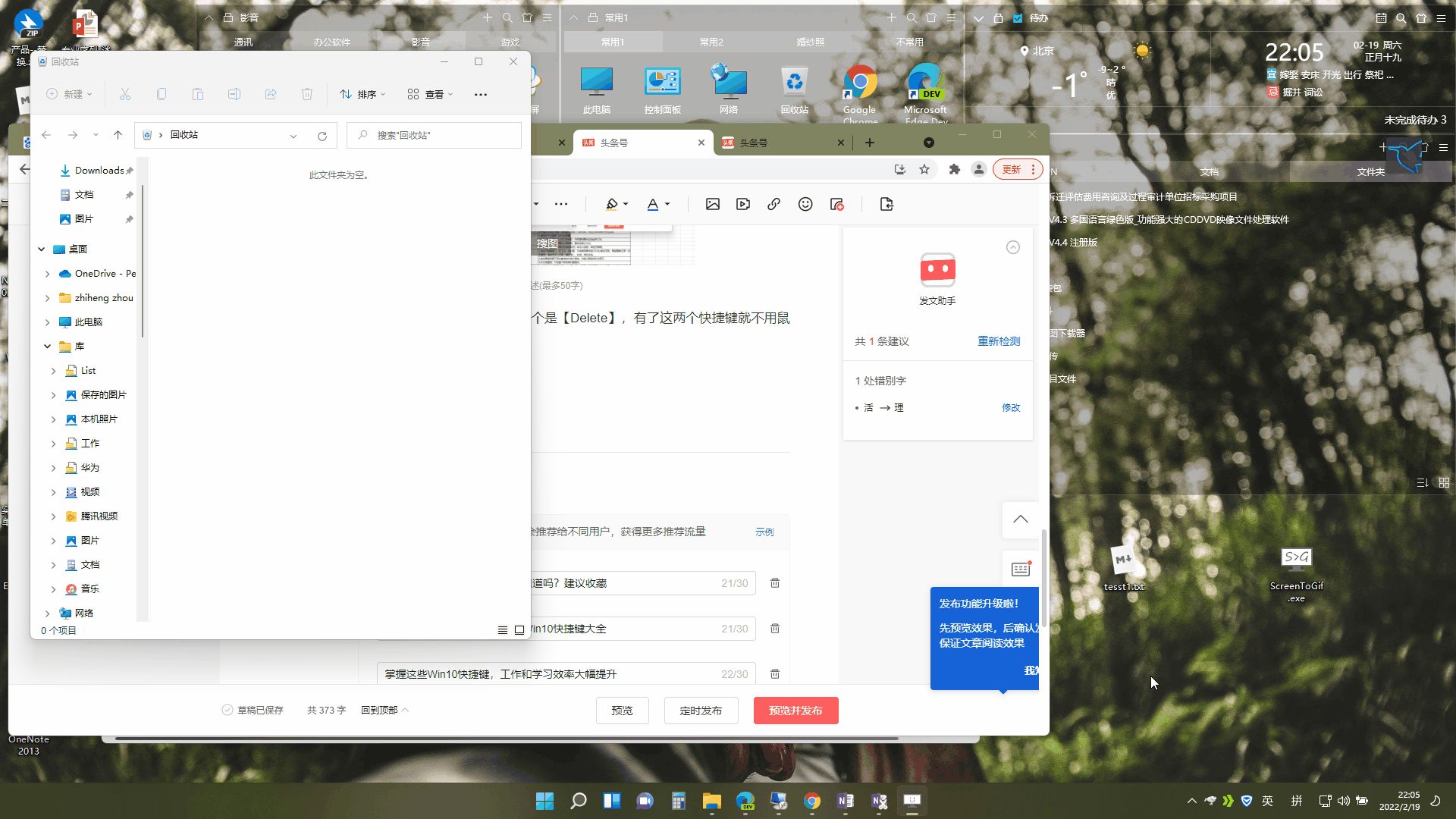Click refresh button in Recycle Bin address bar
The image size is (1456, 819).
pyautogui.click(x=322, y=136)
